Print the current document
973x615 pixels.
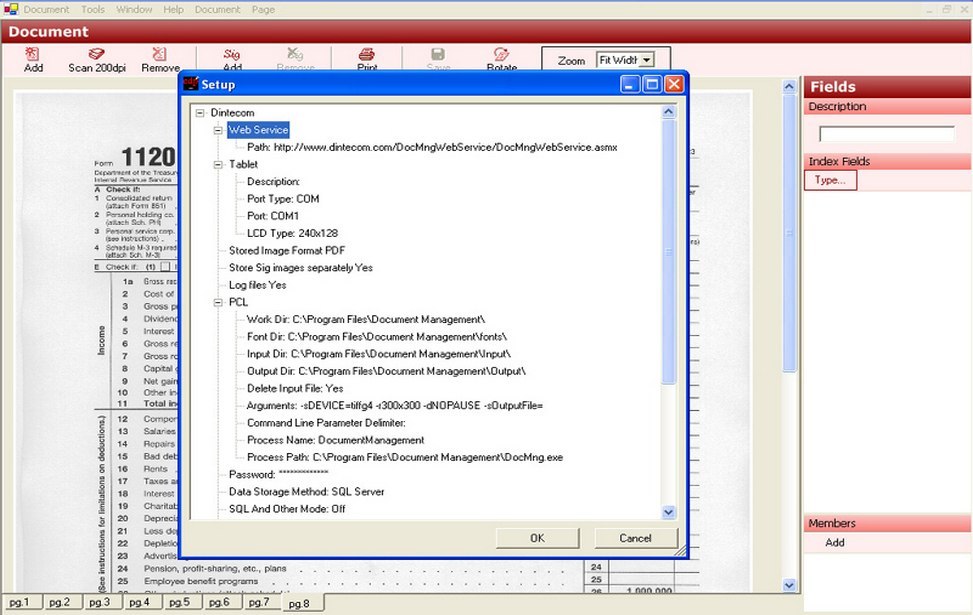point(366,60)
